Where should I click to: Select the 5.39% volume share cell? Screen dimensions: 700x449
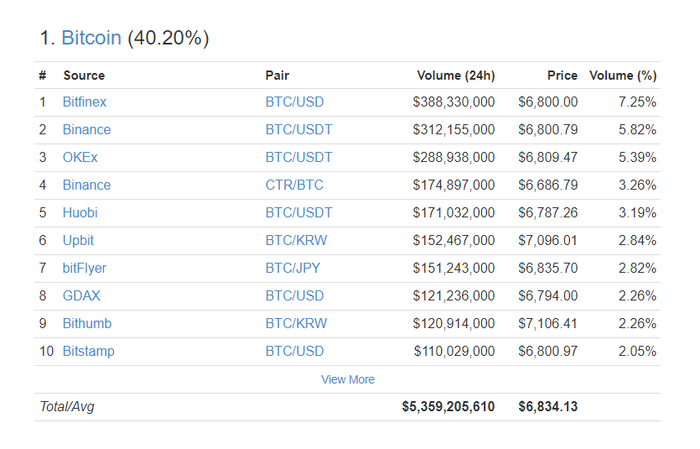coord(638,157)
